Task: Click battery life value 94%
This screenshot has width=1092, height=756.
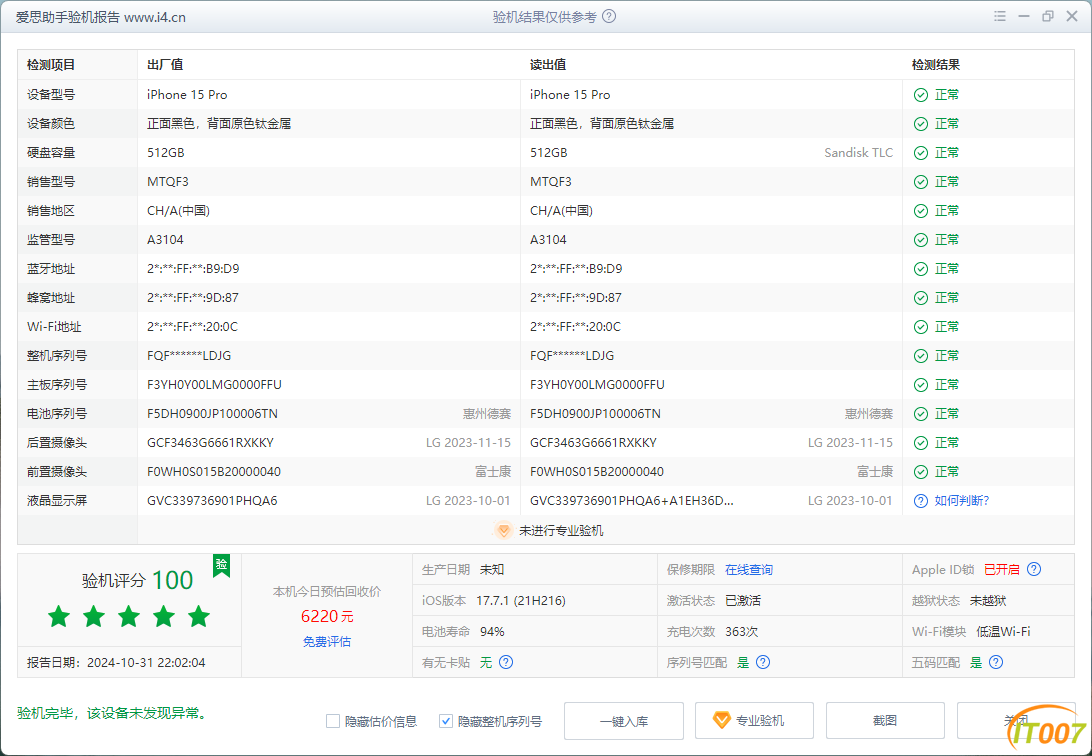Action: coord(492,632)
